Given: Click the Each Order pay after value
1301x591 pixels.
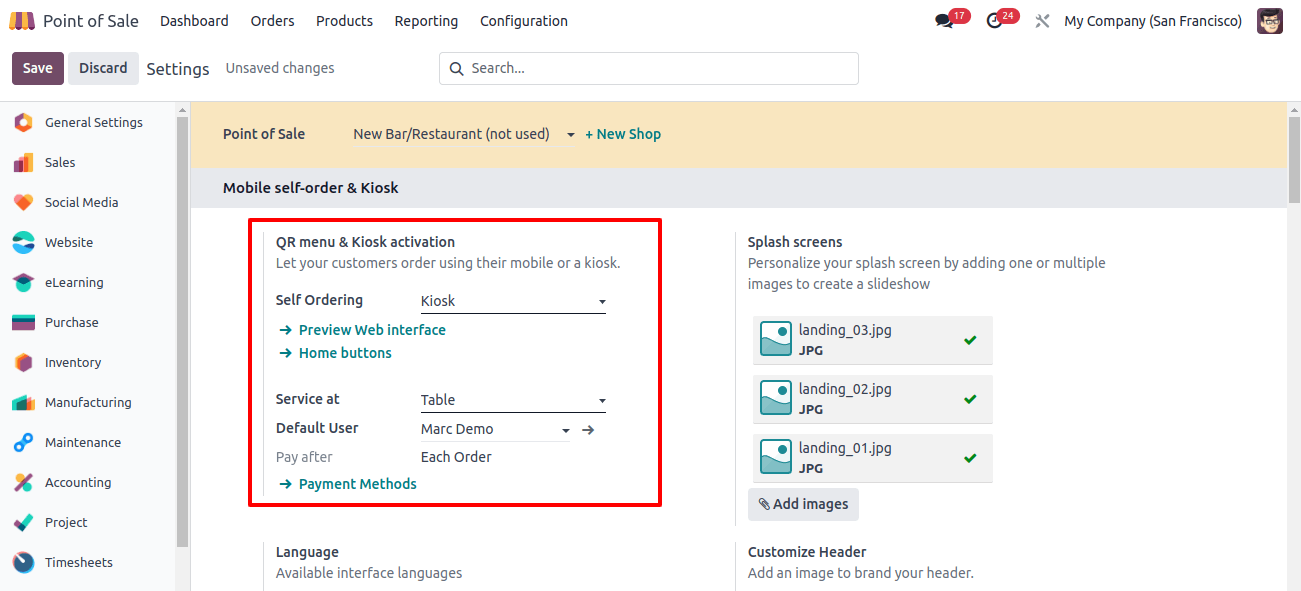Looking at the screenshot, I should 456,457.
